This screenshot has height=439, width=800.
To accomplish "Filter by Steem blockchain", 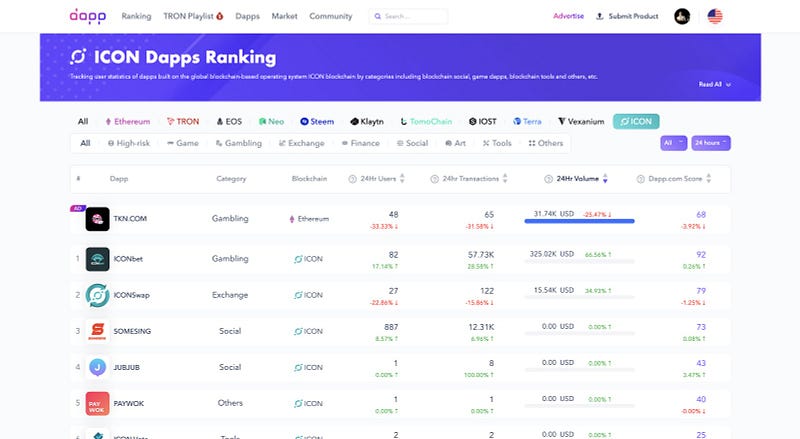I will (x=317, y=121).
